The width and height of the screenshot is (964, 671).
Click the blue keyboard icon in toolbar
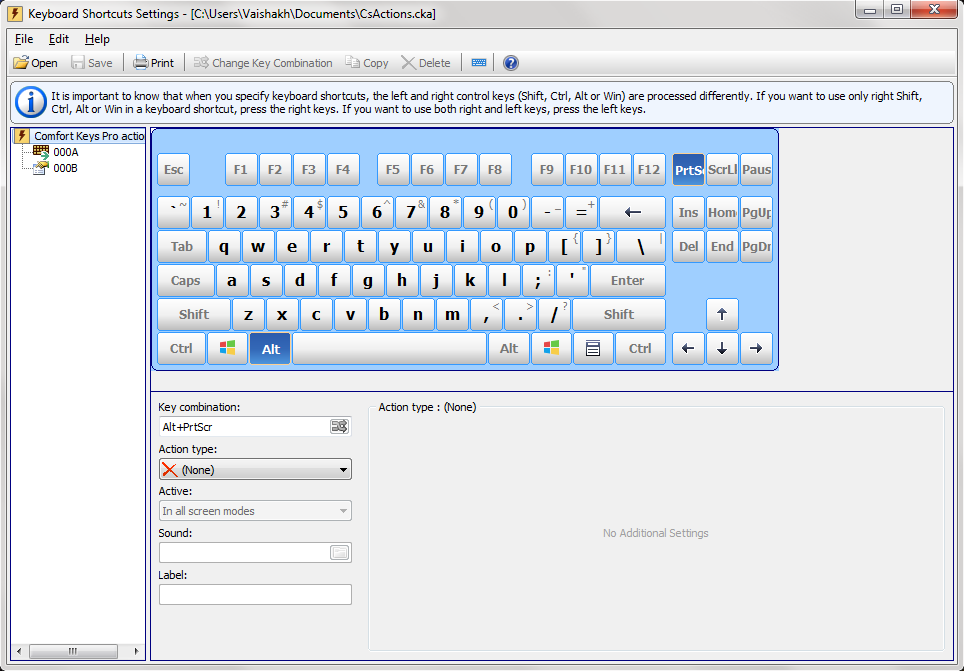tap(478, 63)
